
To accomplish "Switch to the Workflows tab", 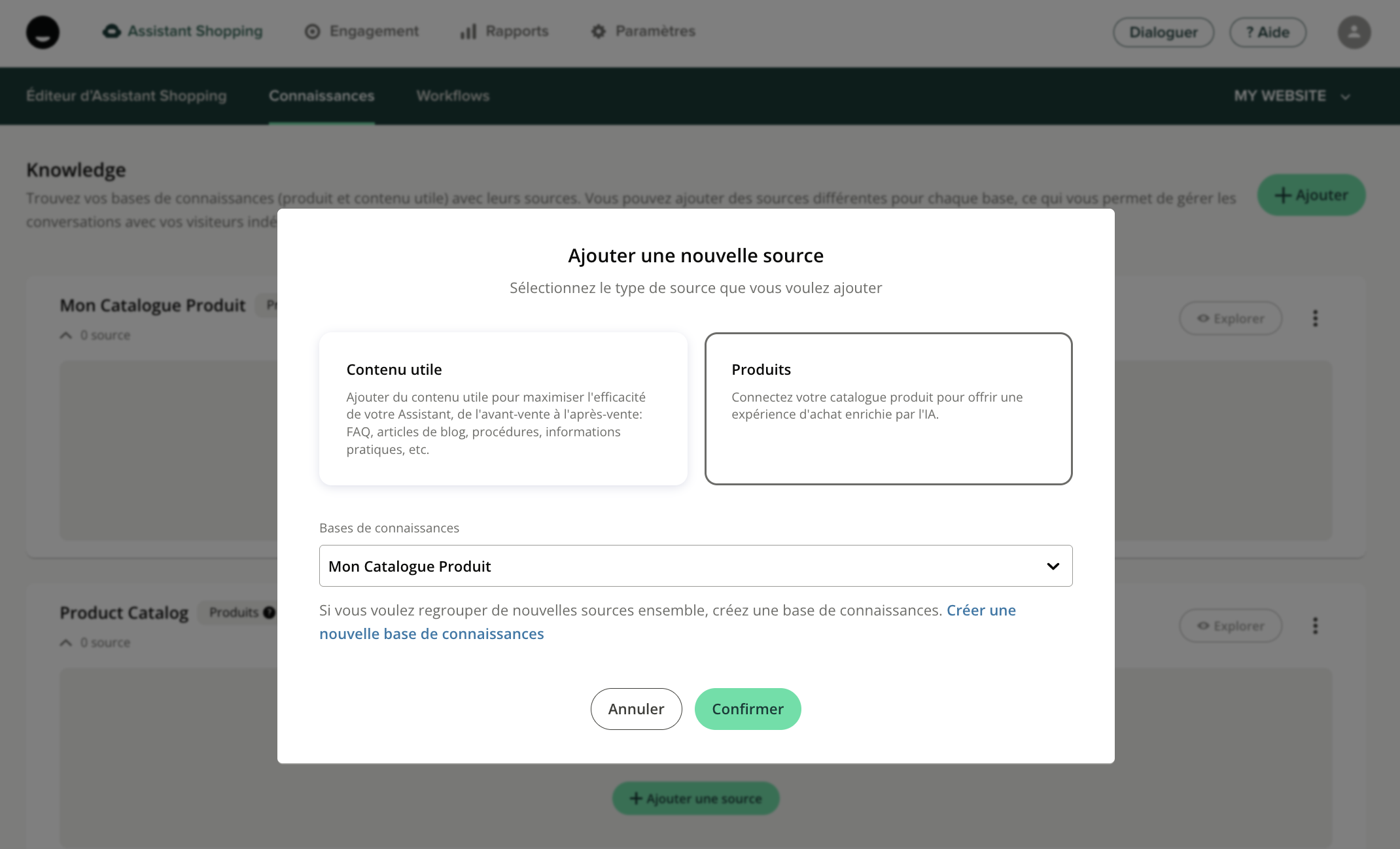I will click(453, 96).
